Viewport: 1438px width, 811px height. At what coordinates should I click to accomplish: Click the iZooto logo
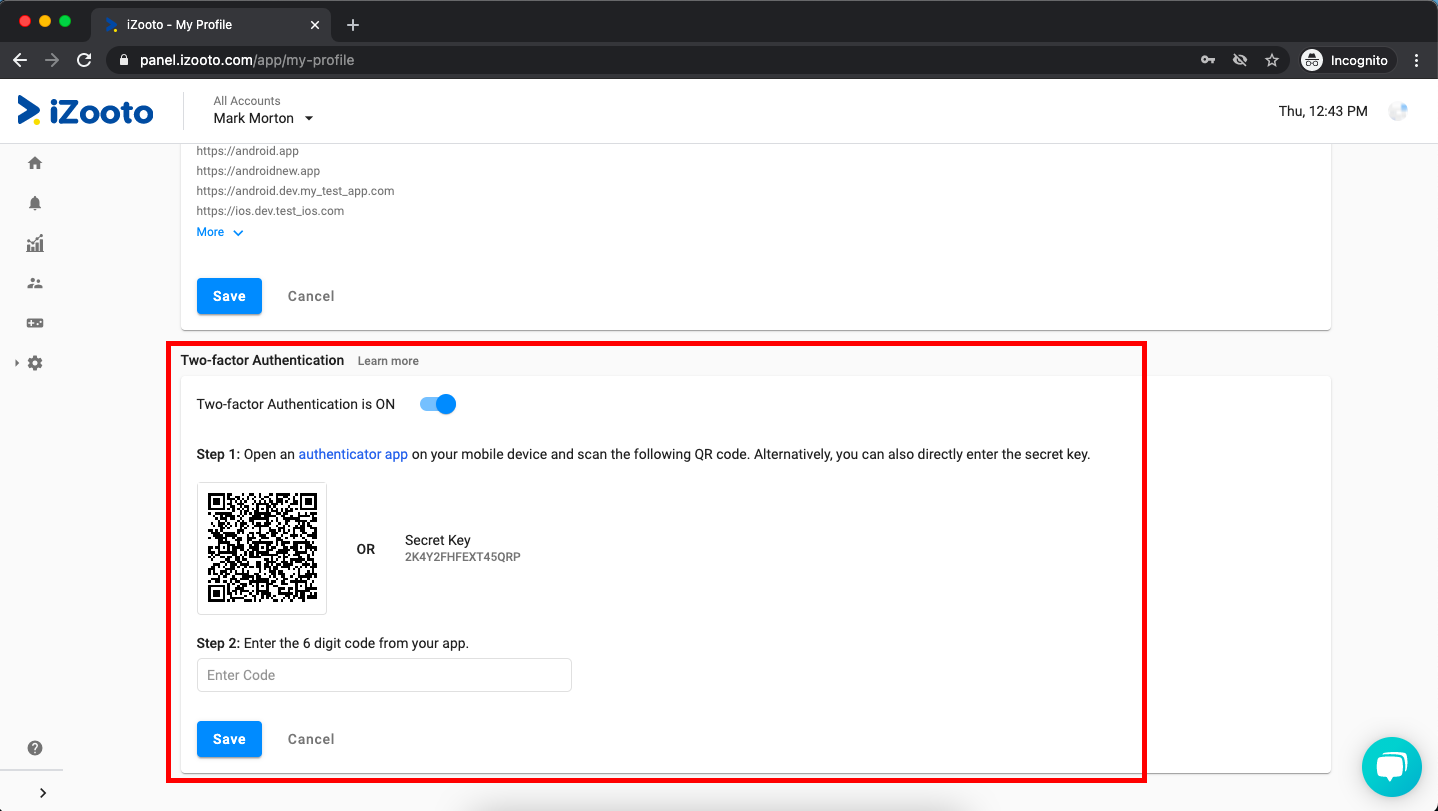point(86,111)
